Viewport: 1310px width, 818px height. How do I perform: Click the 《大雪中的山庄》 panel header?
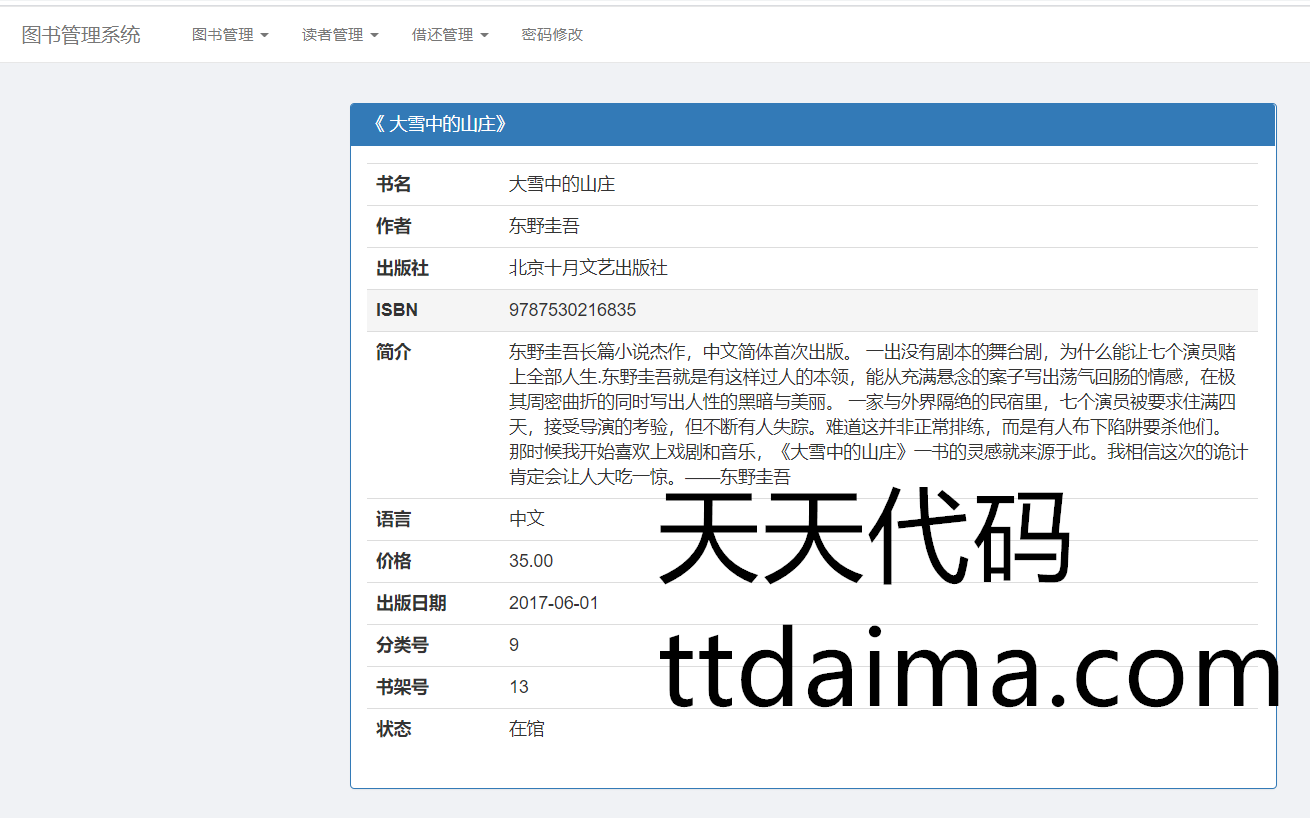pyautogui.click(x=440, y=124)
